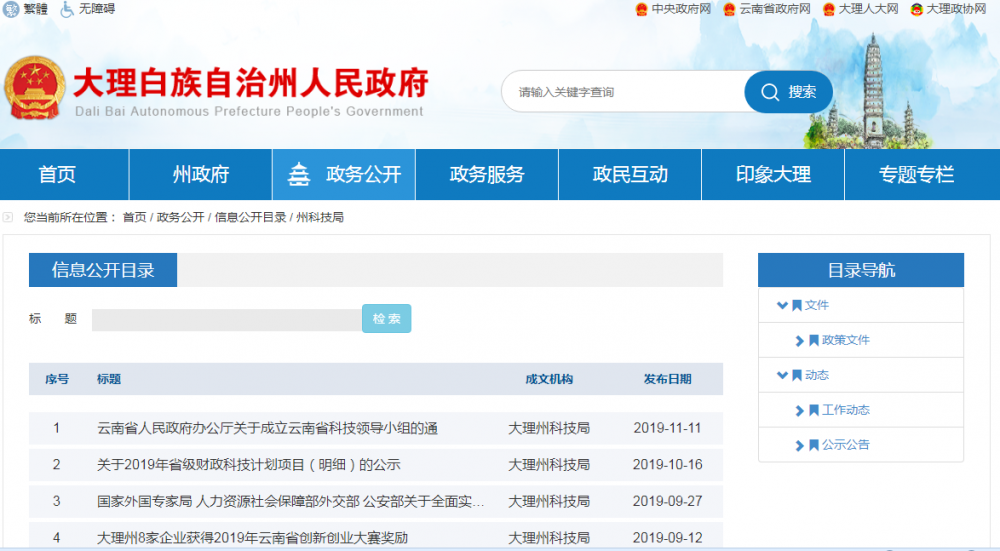The height and width of the screenshot is (551, 1000).
Task: Click the bookmark icon beside 文件
Action: 797,305
